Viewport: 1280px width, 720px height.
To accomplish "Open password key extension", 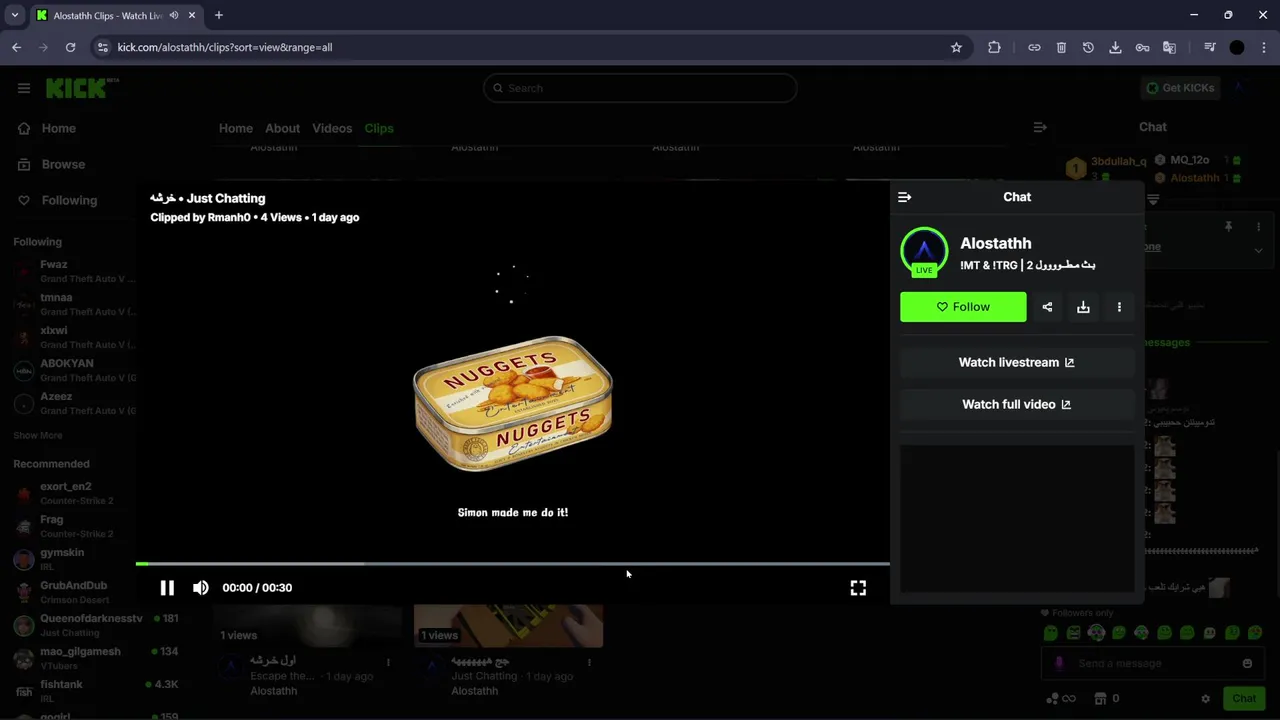I will [x=1142, y=47].
